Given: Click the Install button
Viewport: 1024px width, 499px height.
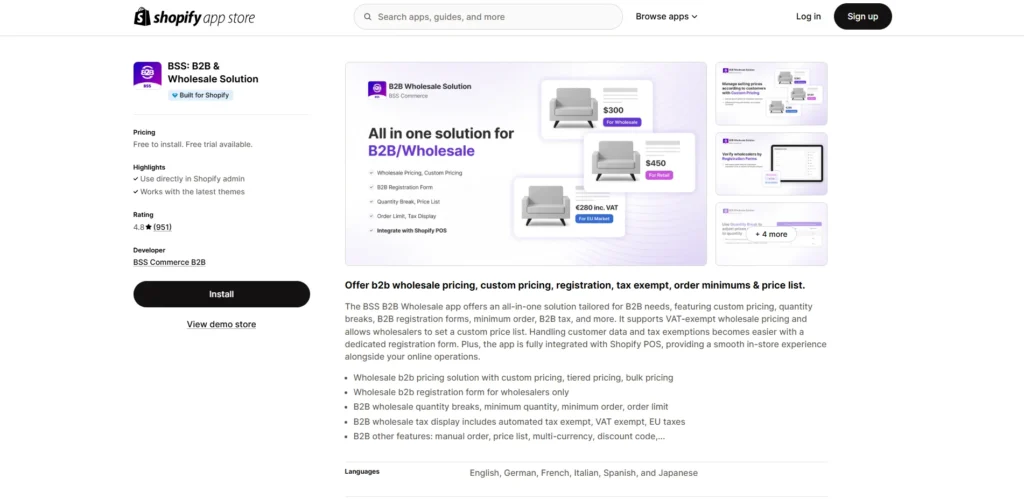Looking at the screenshot, I should coord(221,294).
